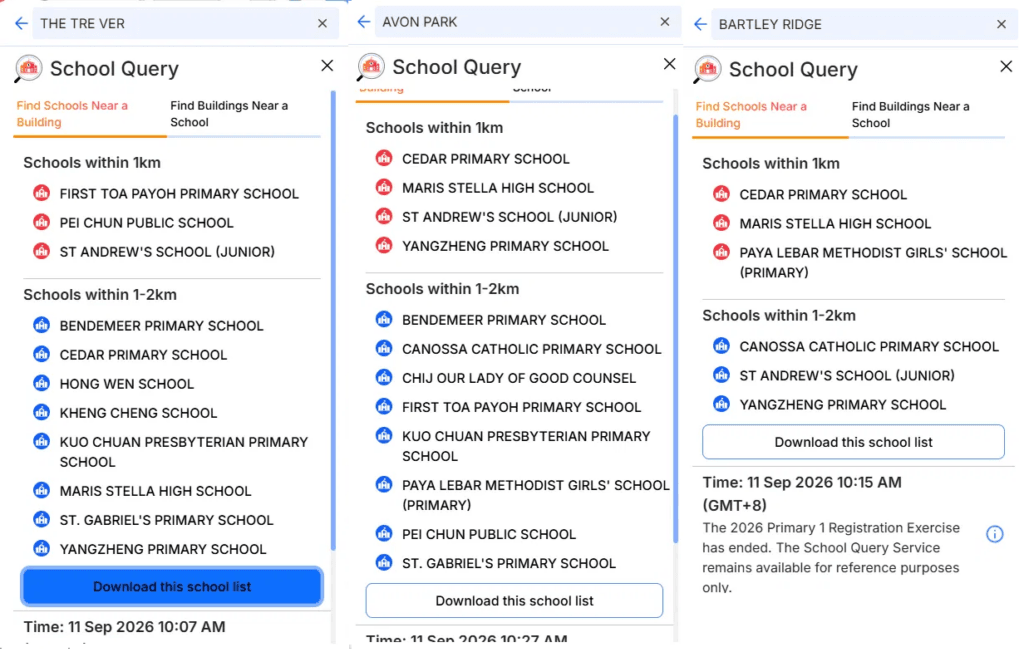
Task: Select KHENG CHENG SCHOOL entry
Action: (x=138, y=413)
